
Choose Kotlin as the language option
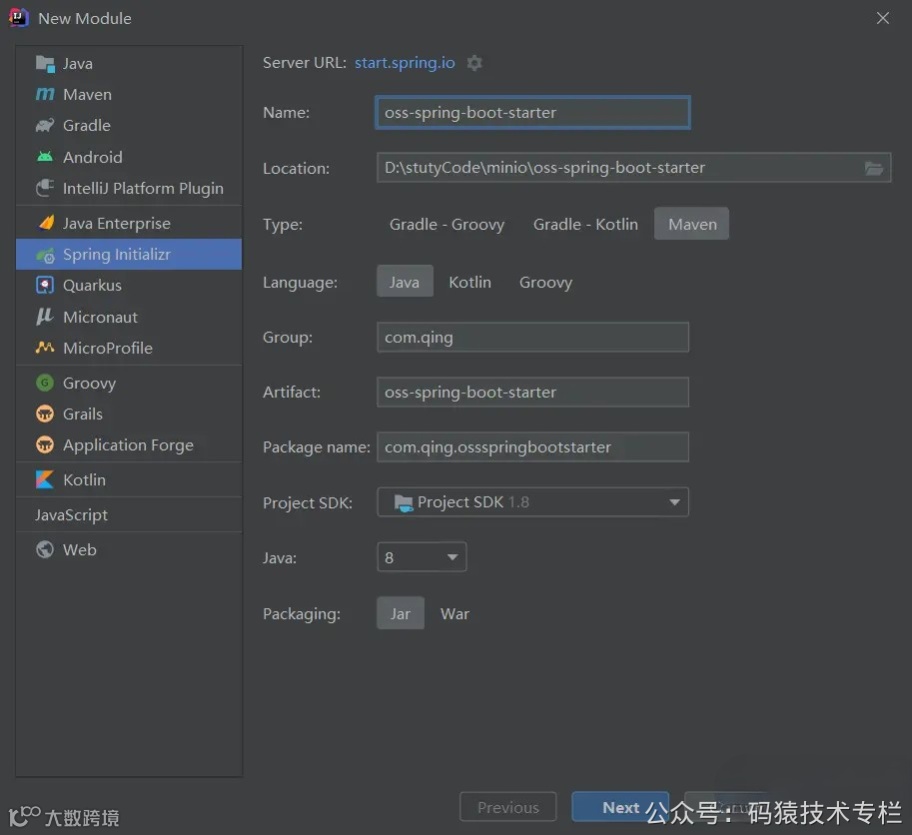coord(470,282)
